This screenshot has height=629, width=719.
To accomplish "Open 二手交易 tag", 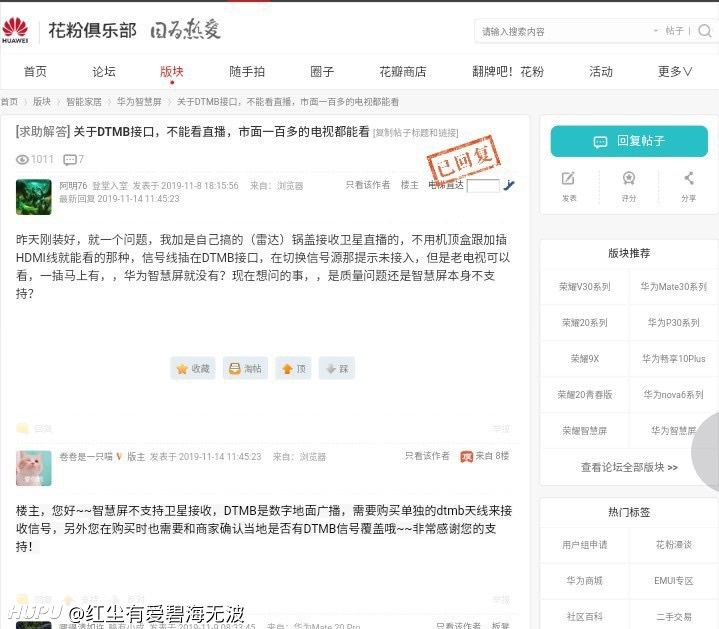I will [x=673, y=617].
